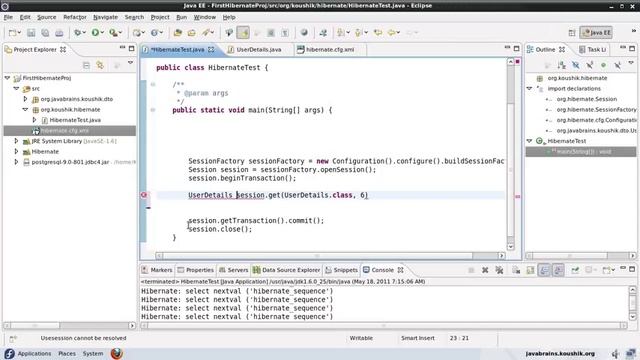Screen dimensions: 640x360
Task: Click the Debug bug icon
Action: [77, 33]
